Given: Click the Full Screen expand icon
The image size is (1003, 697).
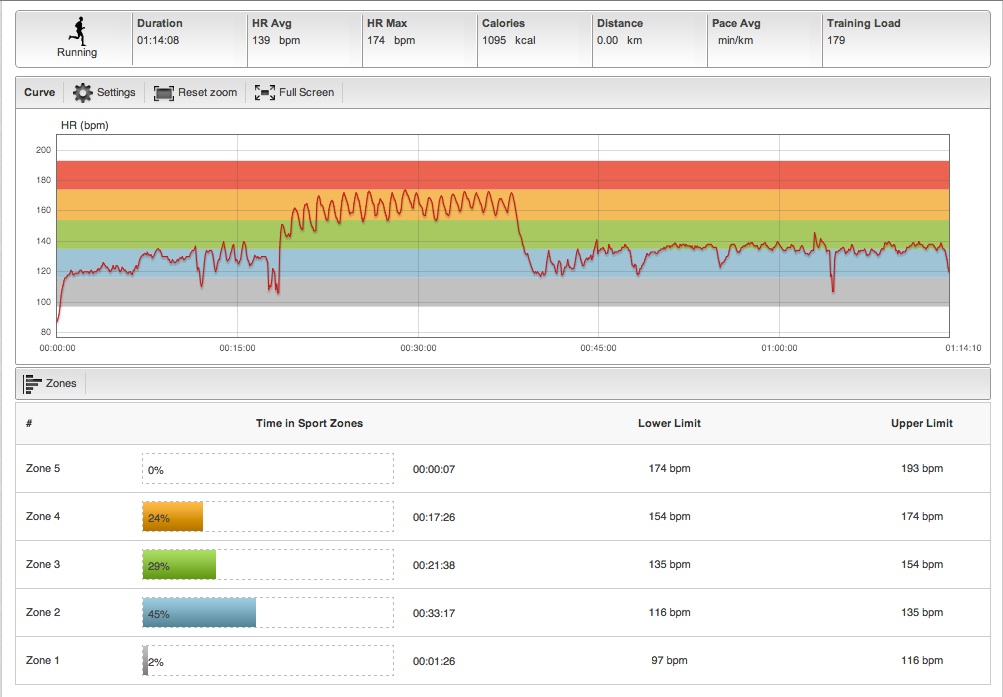Looking at the screenshot, I should [265, 93].
